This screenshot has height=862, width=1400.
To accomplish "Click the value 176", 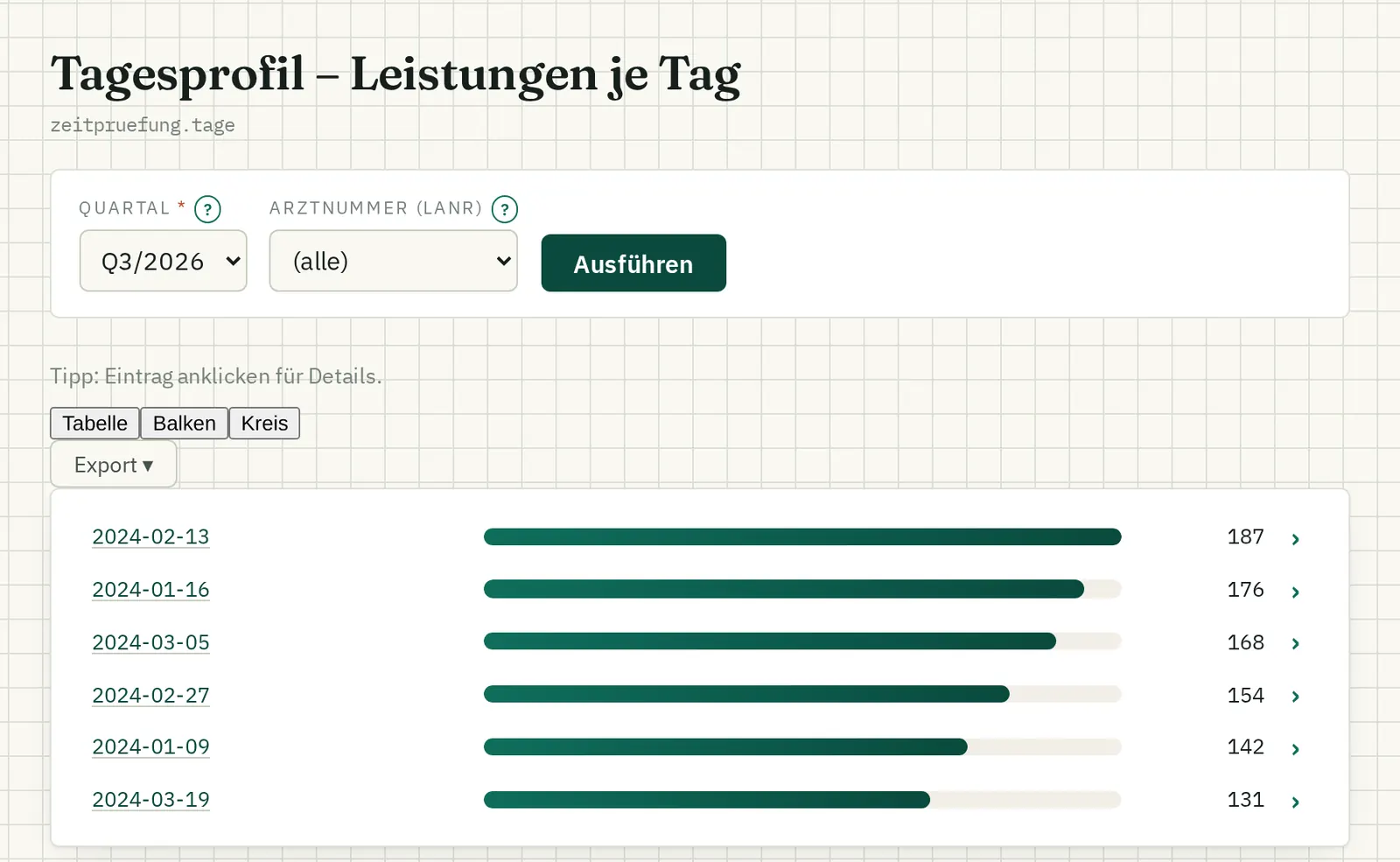I will [x=1245, y=590].
